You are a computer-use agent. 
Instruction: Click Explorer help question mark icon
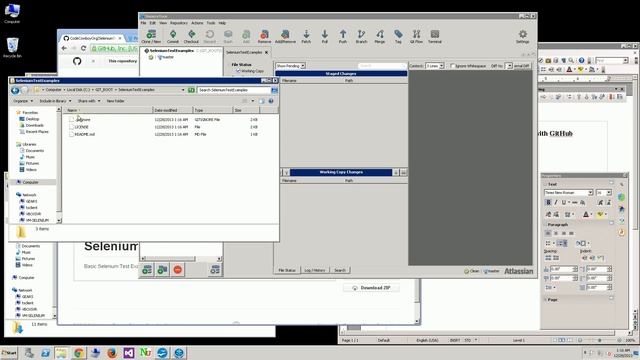271,101
